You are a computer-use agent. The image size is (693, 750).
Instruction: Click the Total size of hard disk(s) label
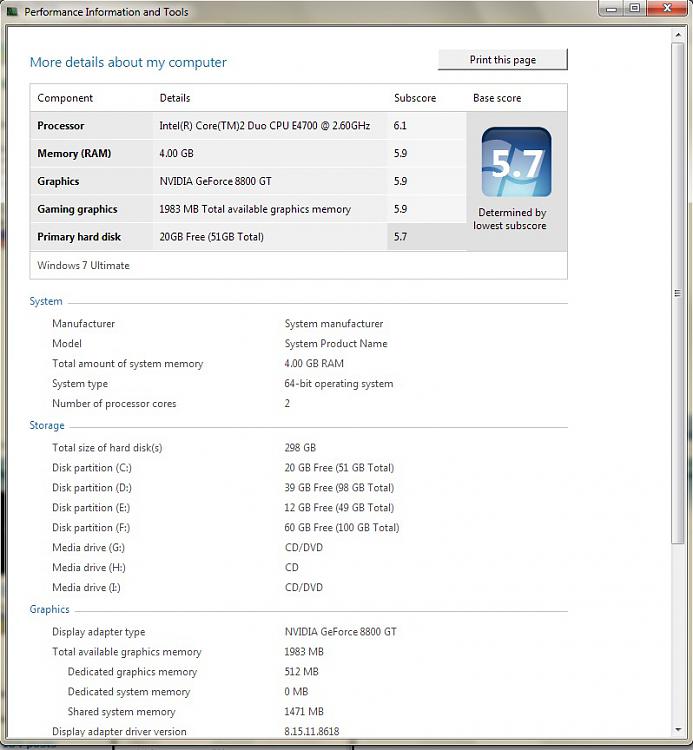coord(107,448)
